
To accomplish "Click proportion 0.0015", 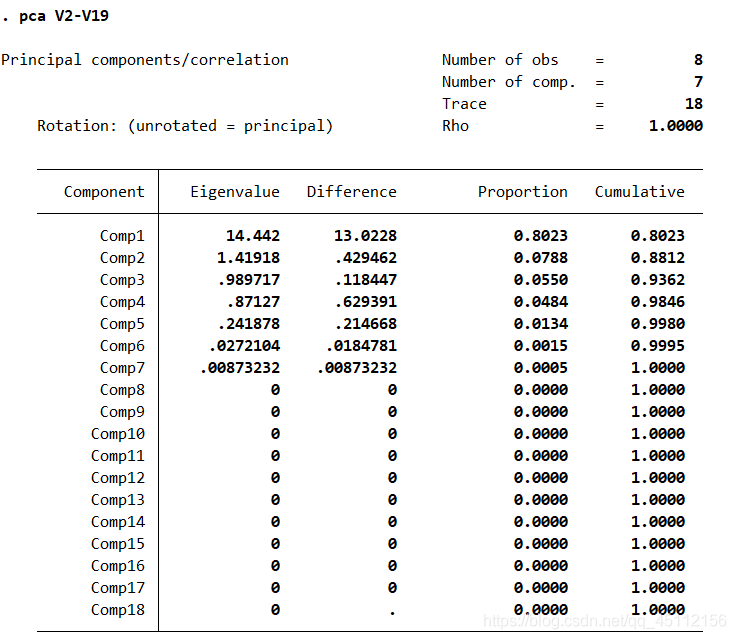I will [541, 346].
